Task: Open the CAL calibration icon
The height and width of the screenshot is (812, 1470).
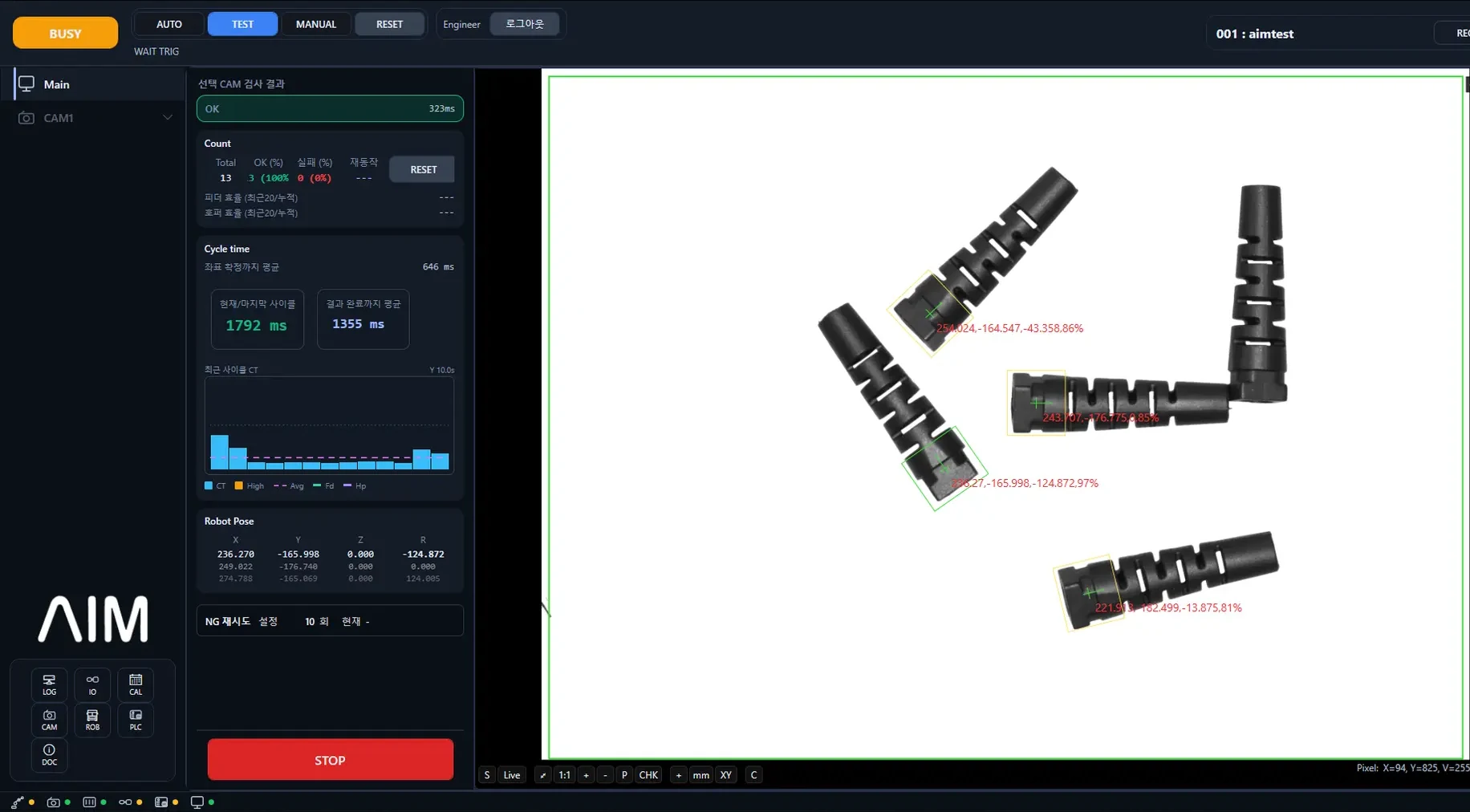Action: pyautogui.click(x=136, y=684)
